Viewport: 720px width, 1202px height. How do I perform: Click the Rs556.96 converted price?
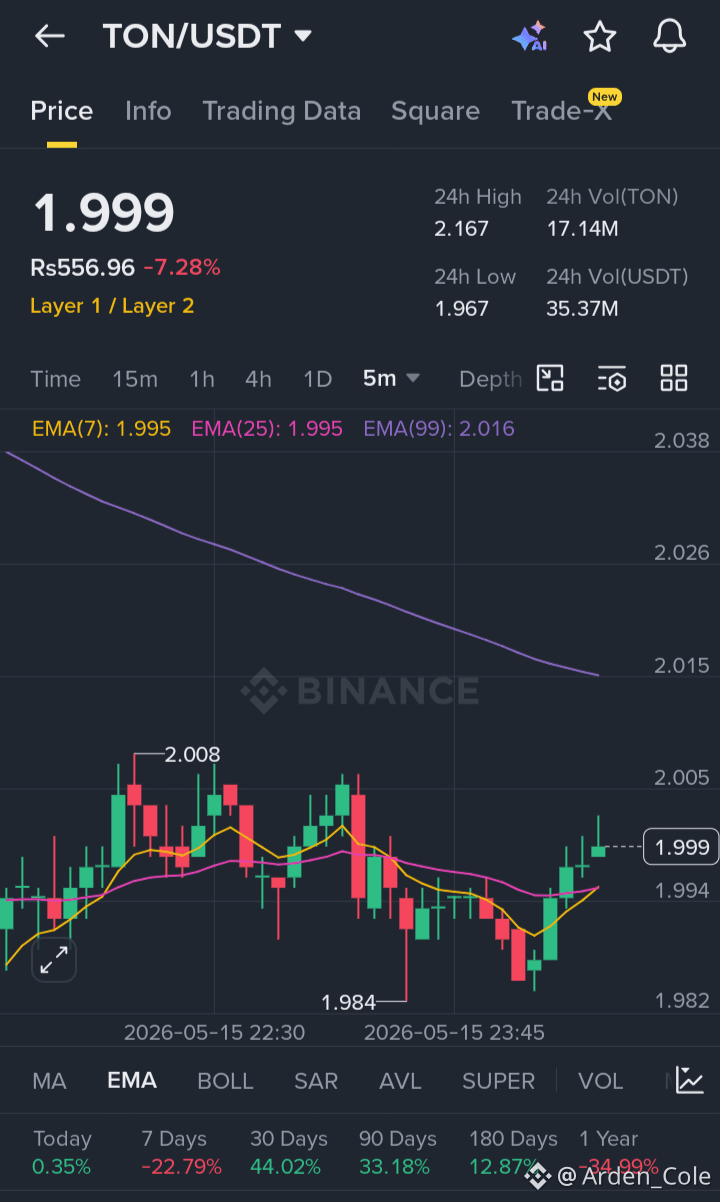point(82,267)
